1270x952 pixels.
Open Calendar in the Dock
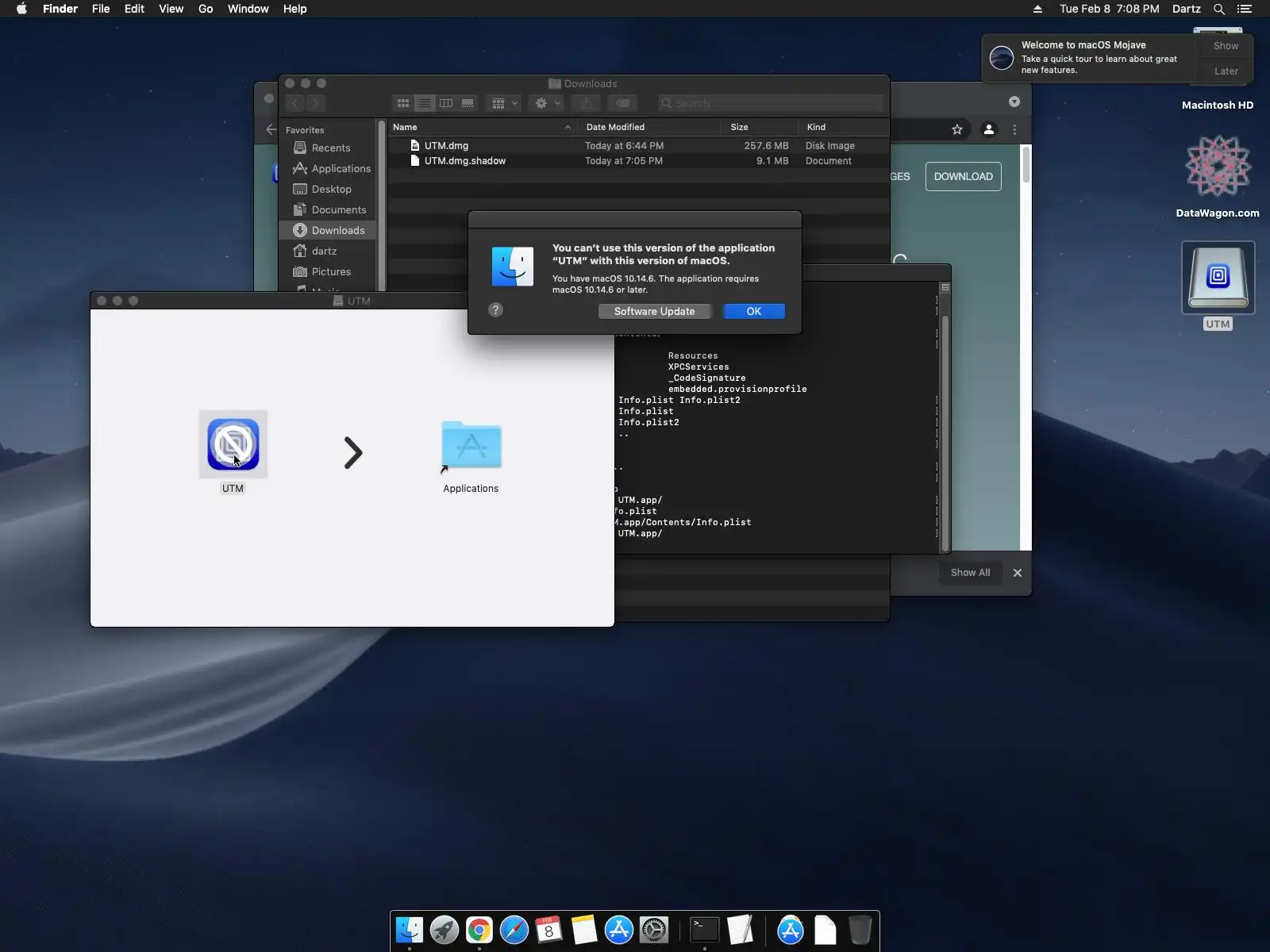pos(549,930)
